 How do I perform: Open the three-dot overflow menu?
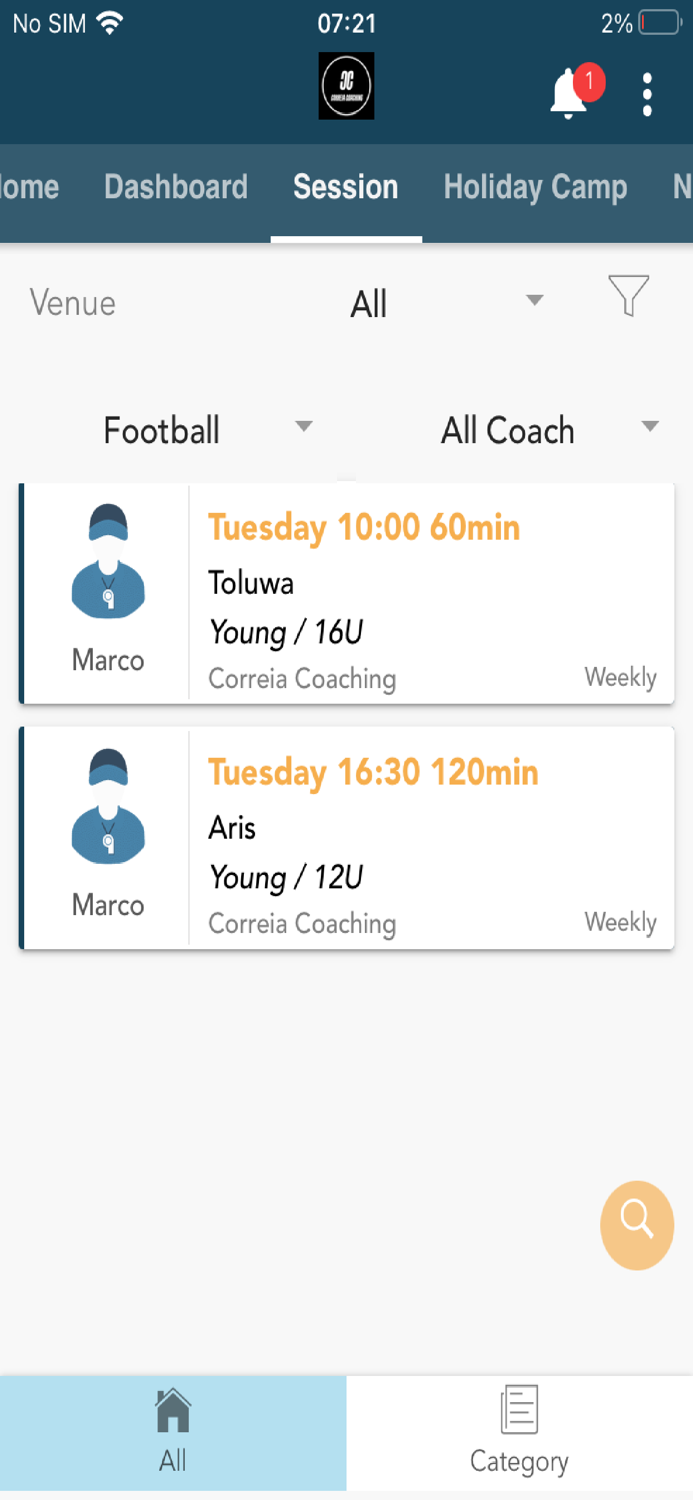648,92
